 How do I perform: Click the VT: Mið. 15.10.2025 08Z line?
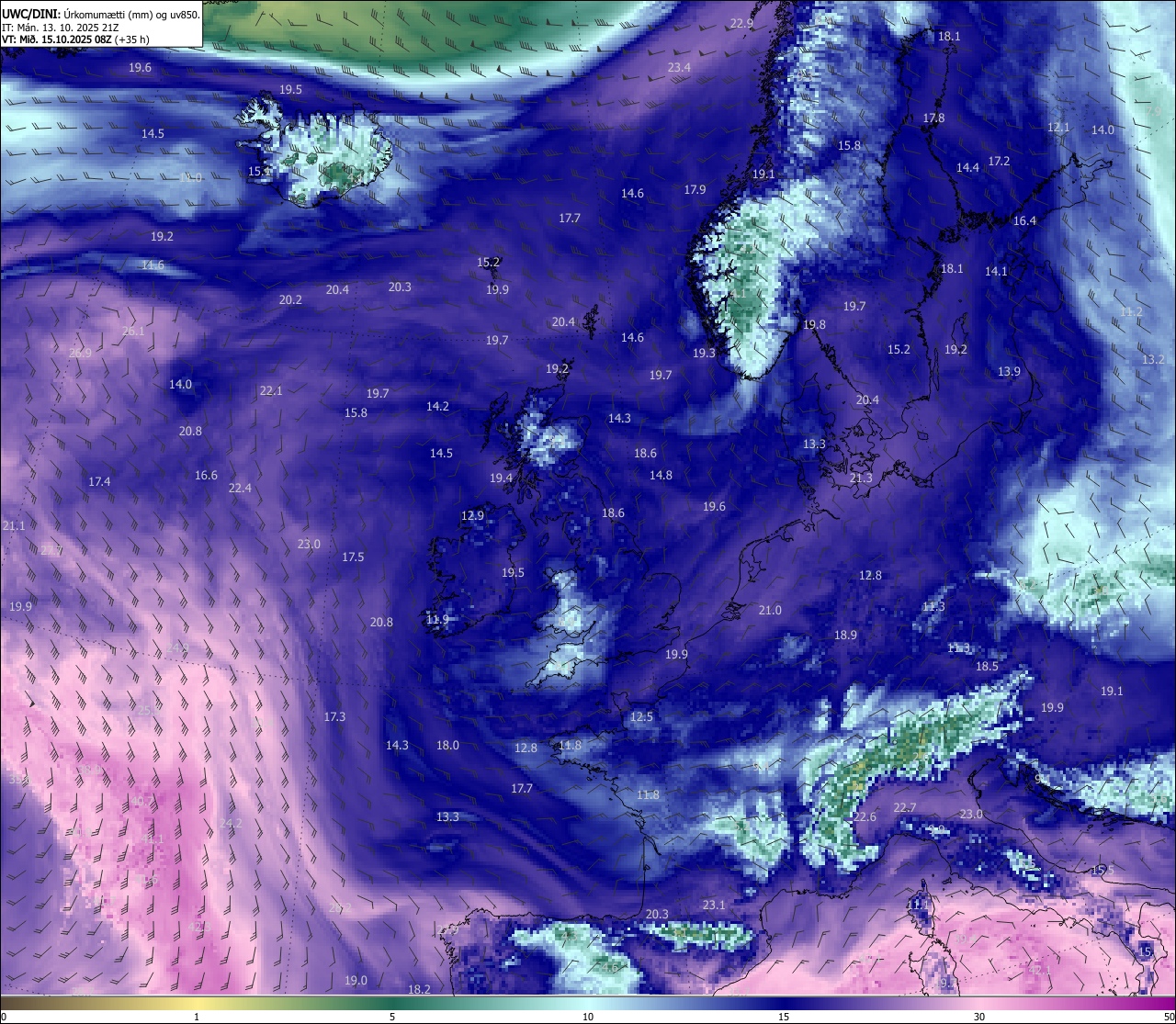[x=75, y=39]
